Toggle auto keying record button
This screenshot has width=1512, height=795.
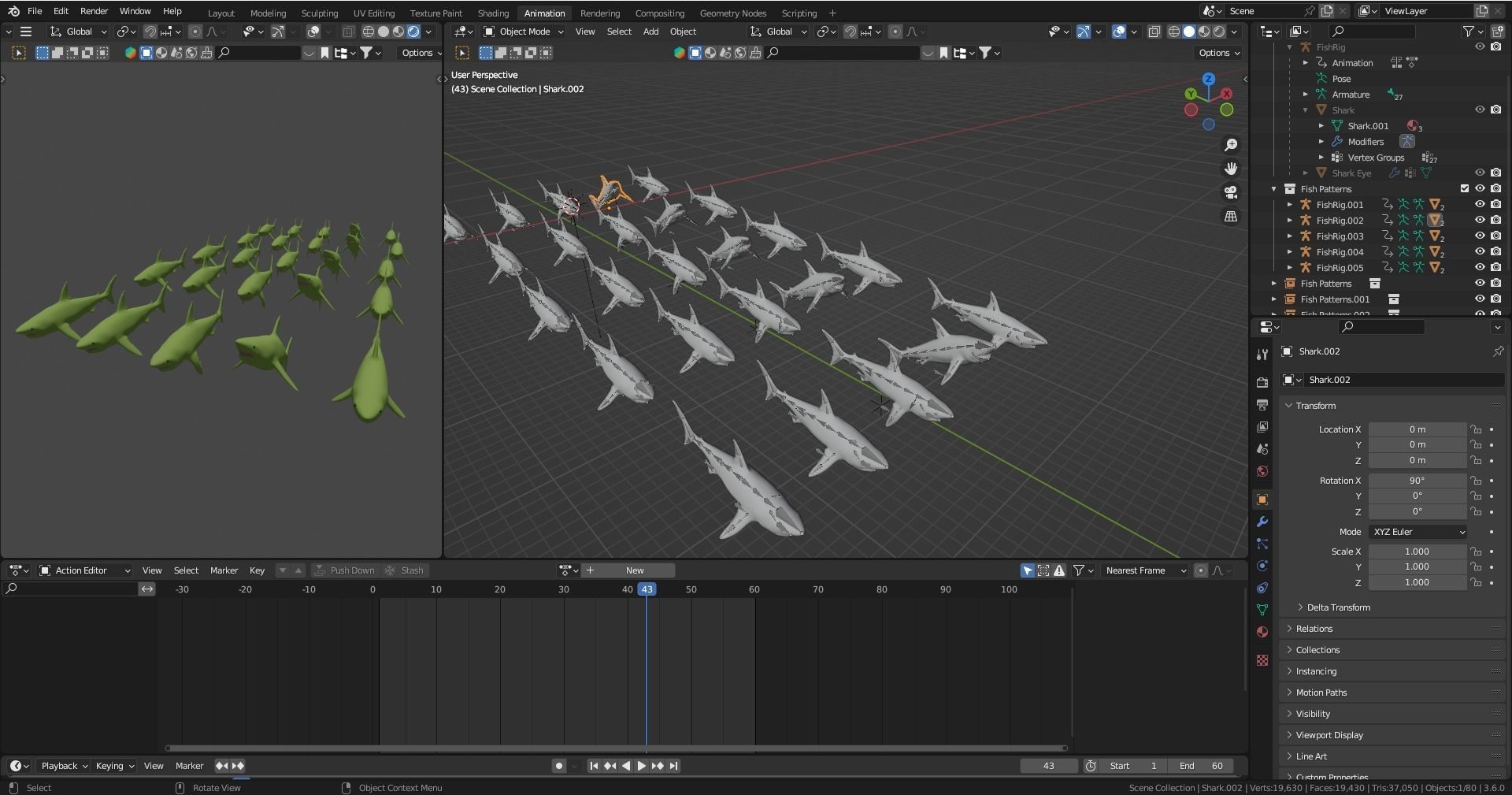(558, 766)
